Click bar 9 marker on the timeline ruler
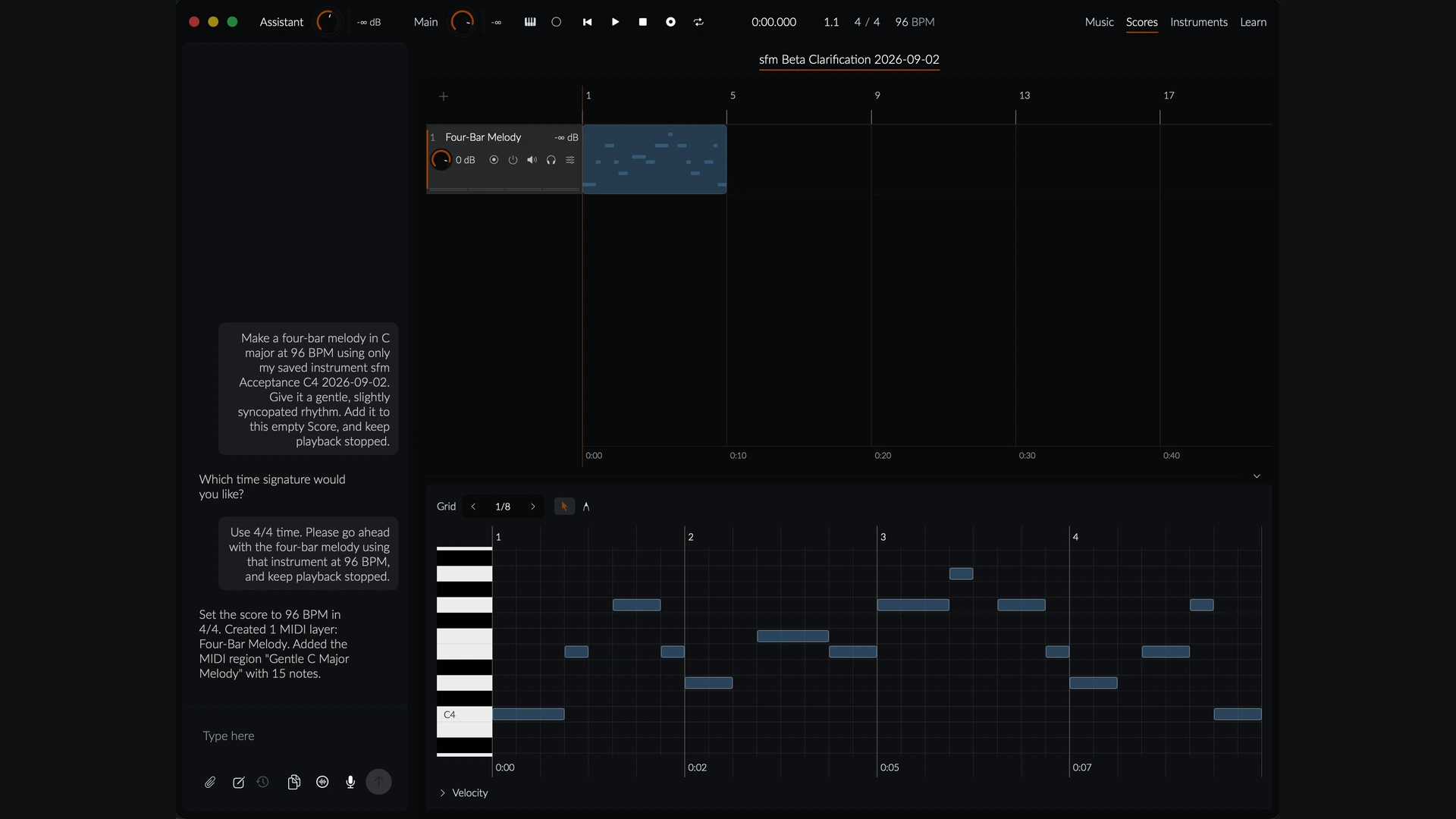Image resolution: width=1456 pixels, height=819 pixels. (x=877, y=96)
